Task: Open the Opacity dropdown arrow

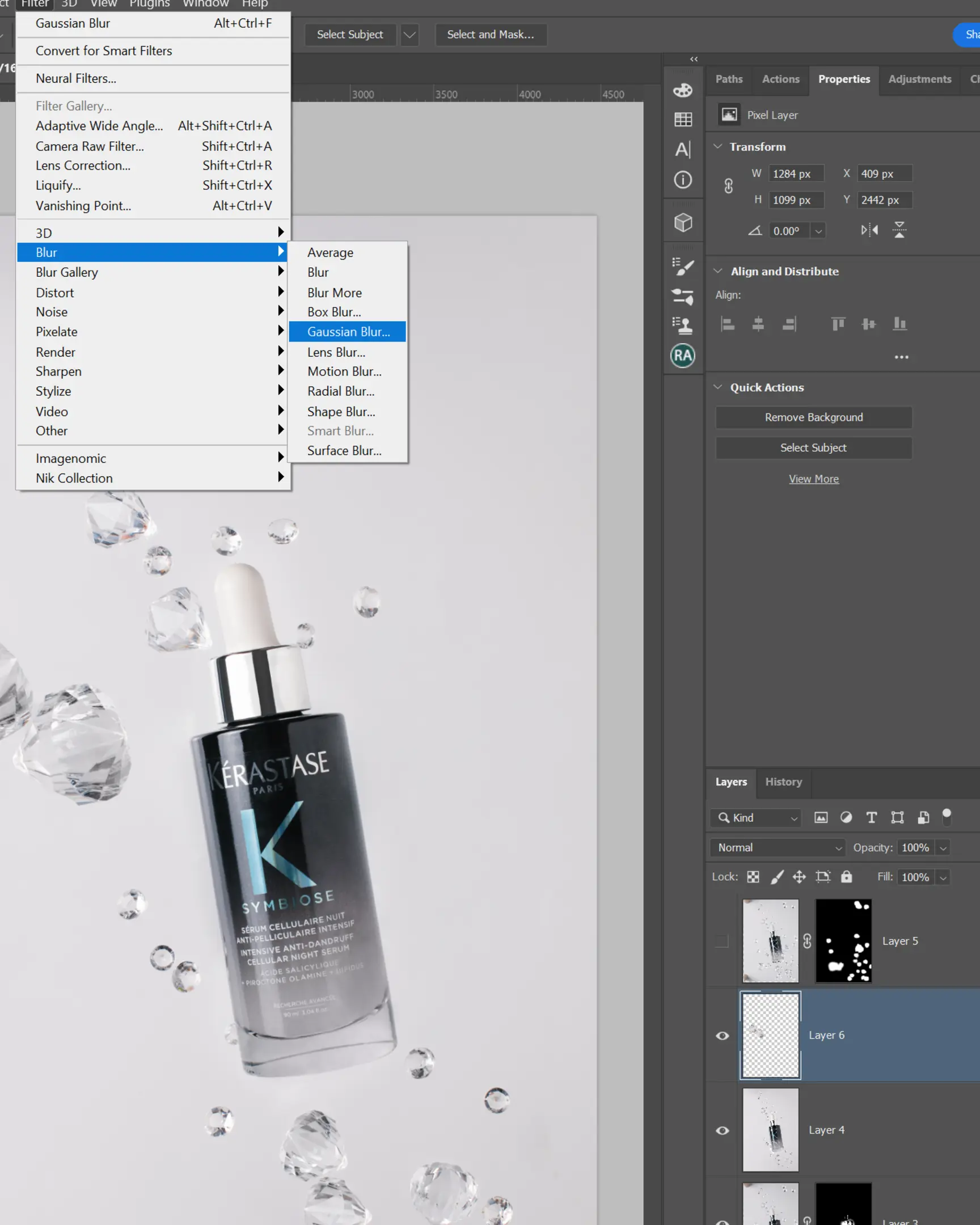Action: click(x=943, y=847)
